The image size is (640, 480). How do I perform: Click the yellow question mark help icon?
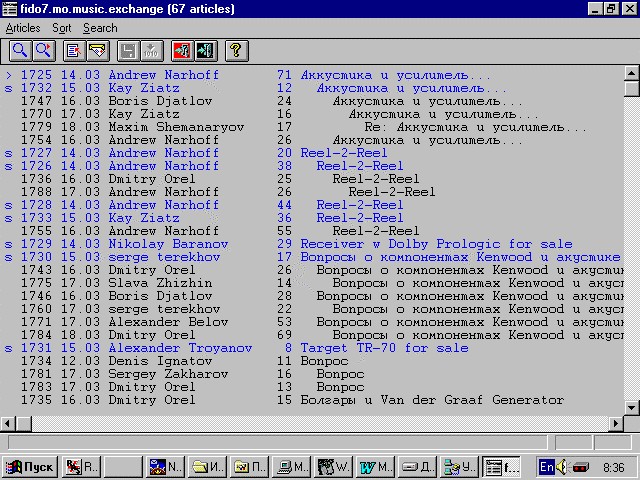tap(236, 50)
